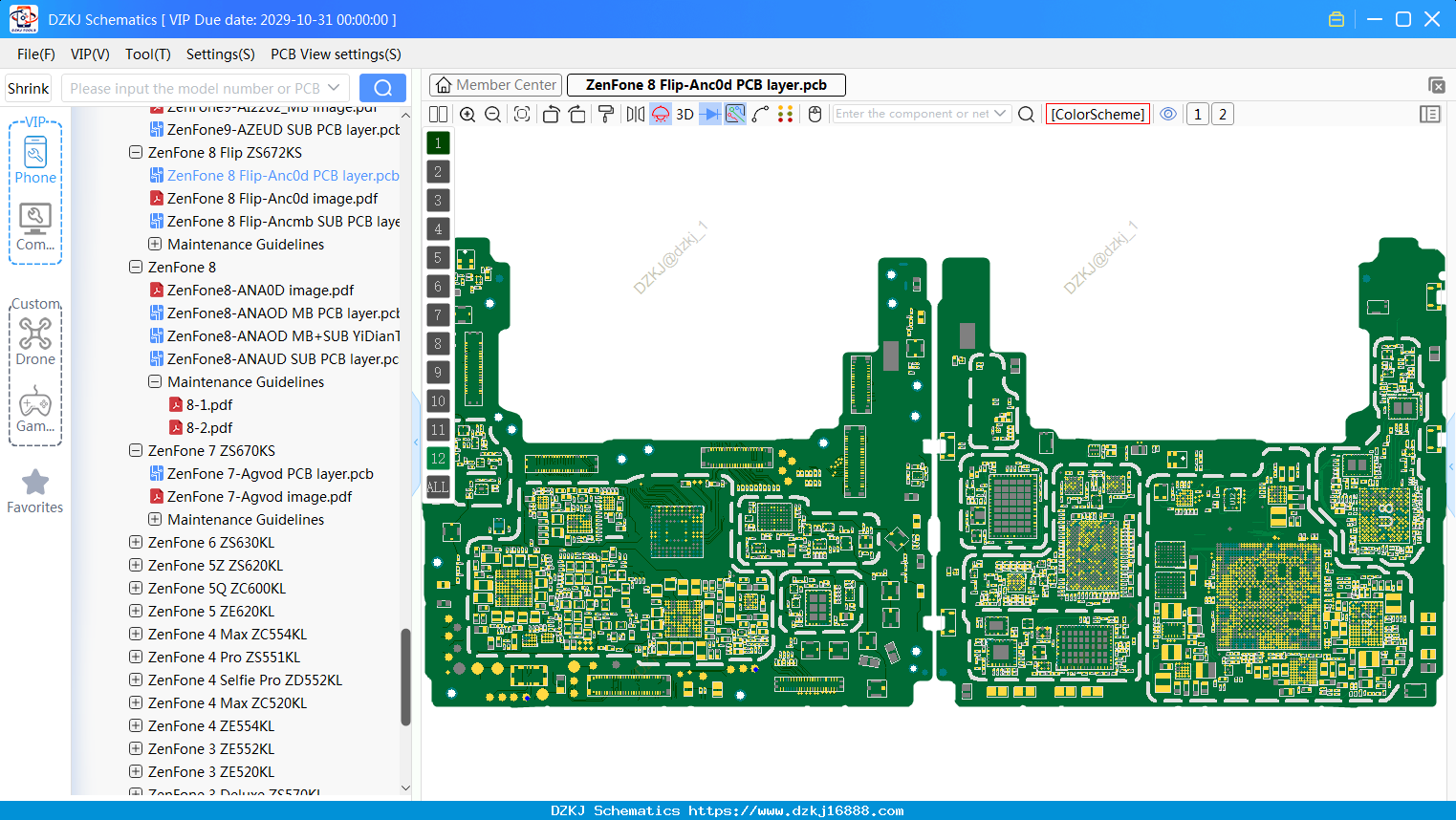The height and width of the screenshot is (820, 1456).
Task: Click the blue search button
Action: click(382, 88)
